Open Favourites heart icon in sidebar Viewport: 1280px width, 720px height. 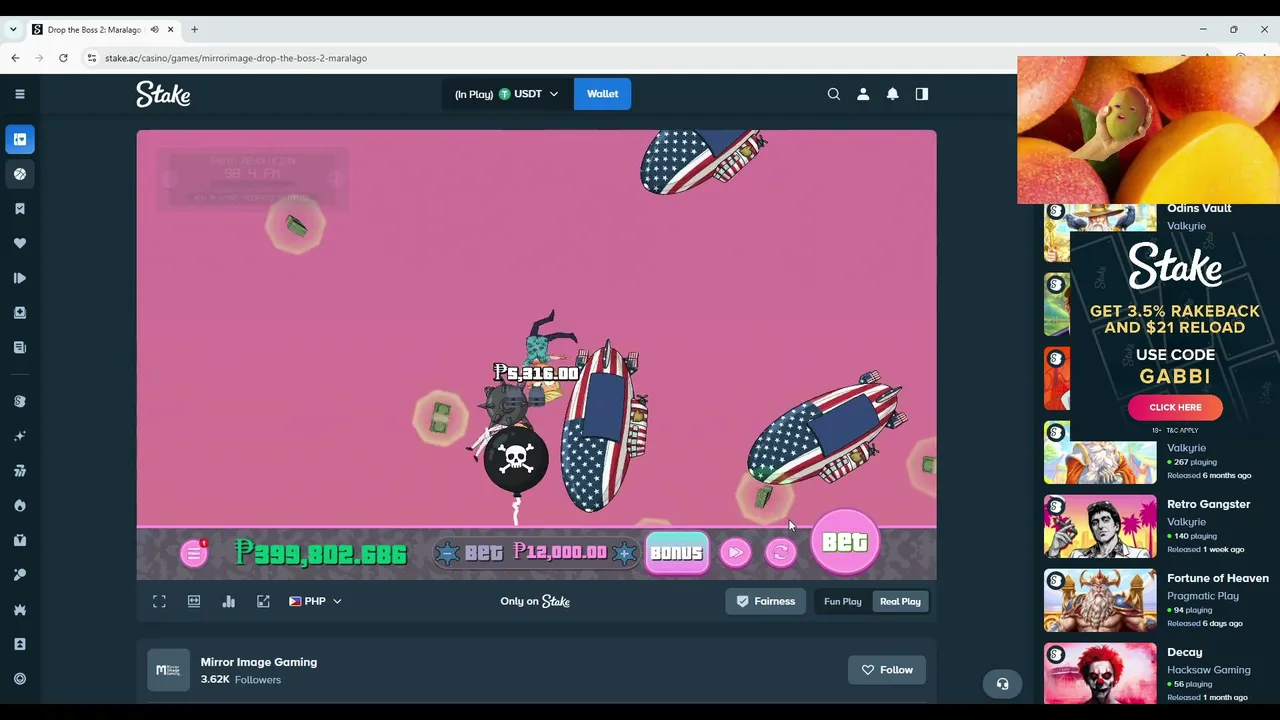19,243
